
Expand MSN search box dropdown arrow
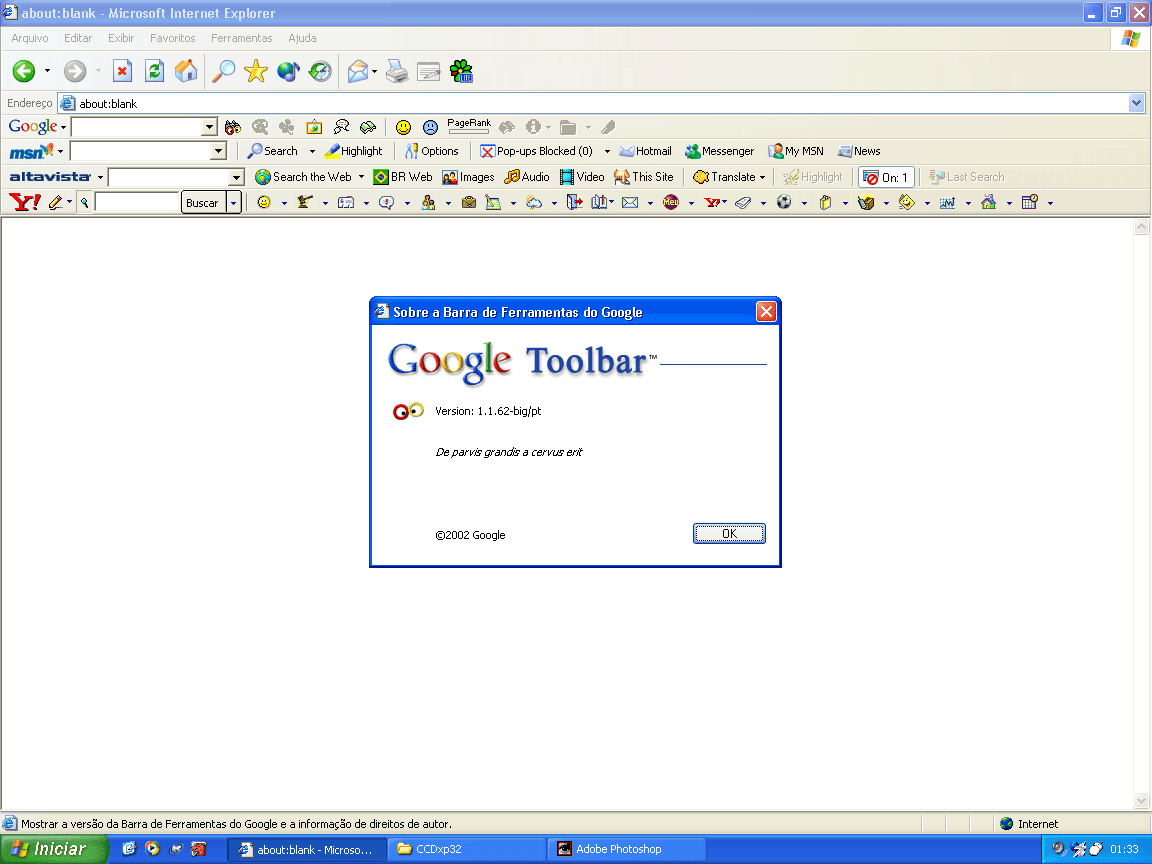[x=218, y=151]
